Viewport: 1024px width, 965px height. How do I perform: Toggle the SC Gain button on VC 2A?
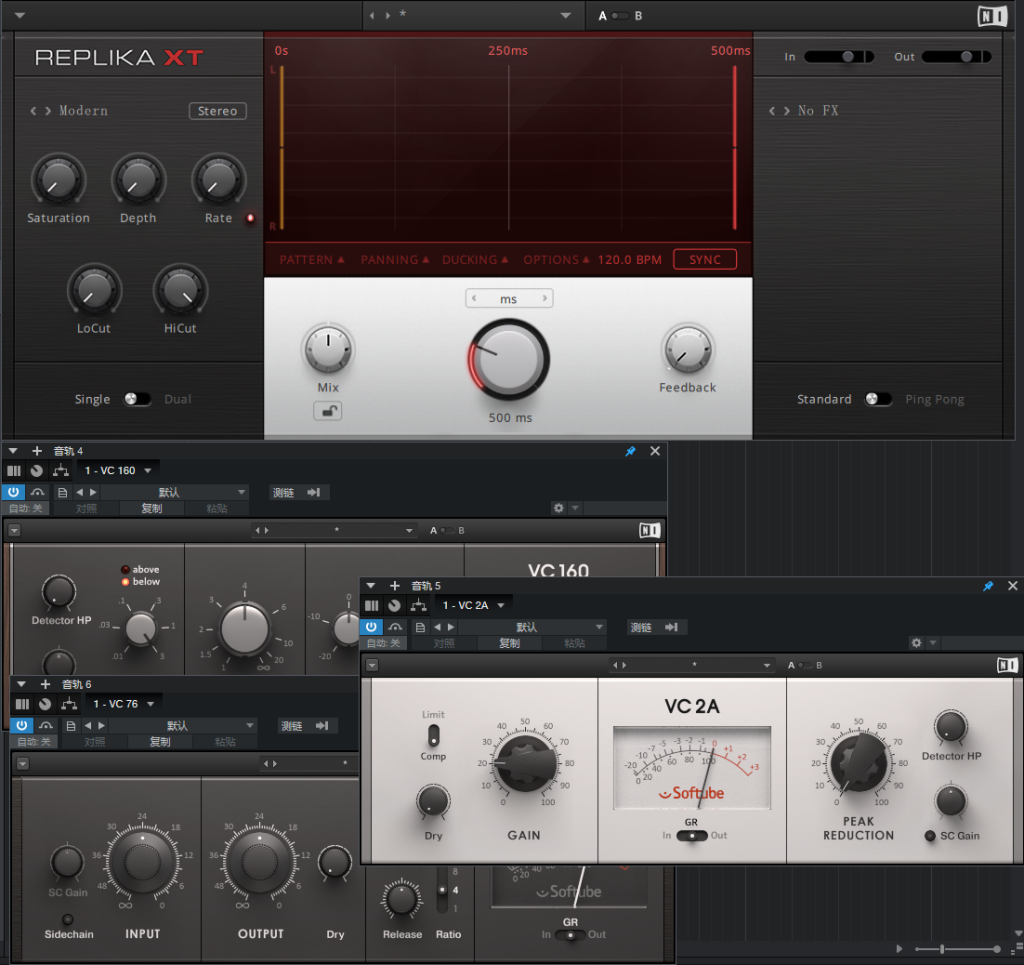(x=930, y=836)
